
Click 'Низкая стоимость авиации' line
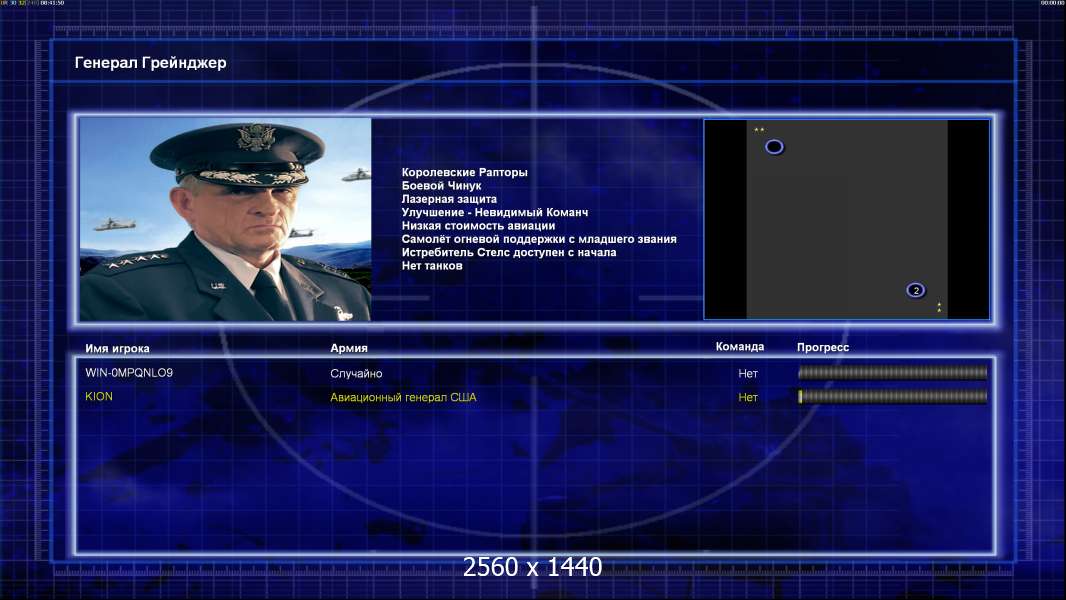coord(478,226)
